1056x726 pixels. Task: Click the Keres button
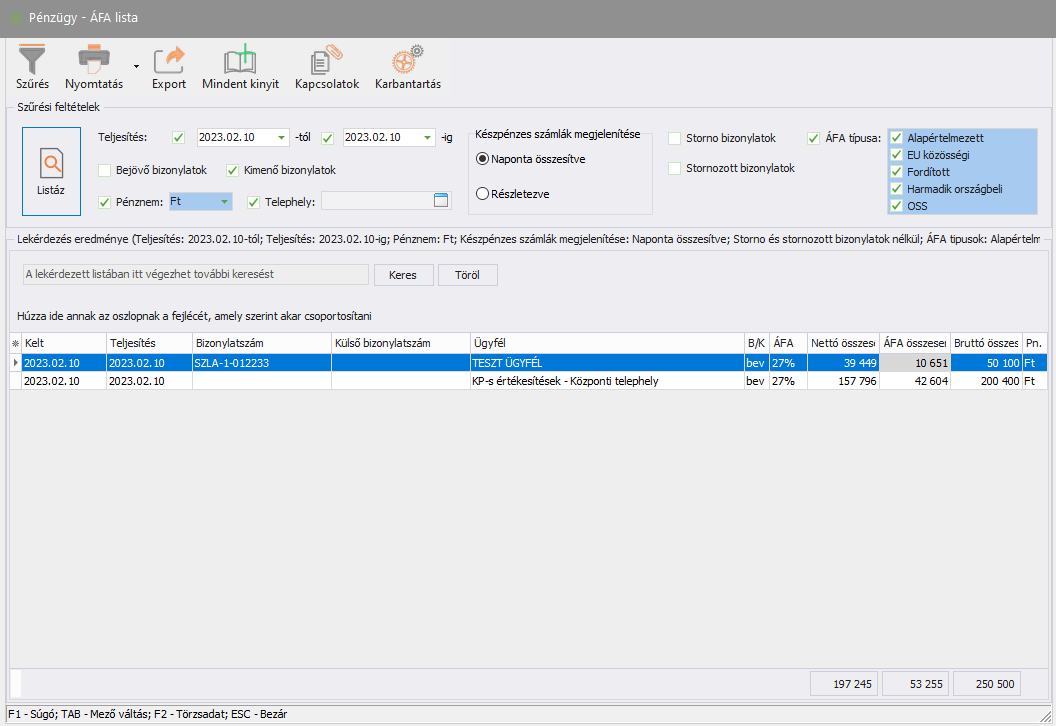click(403, 275)
